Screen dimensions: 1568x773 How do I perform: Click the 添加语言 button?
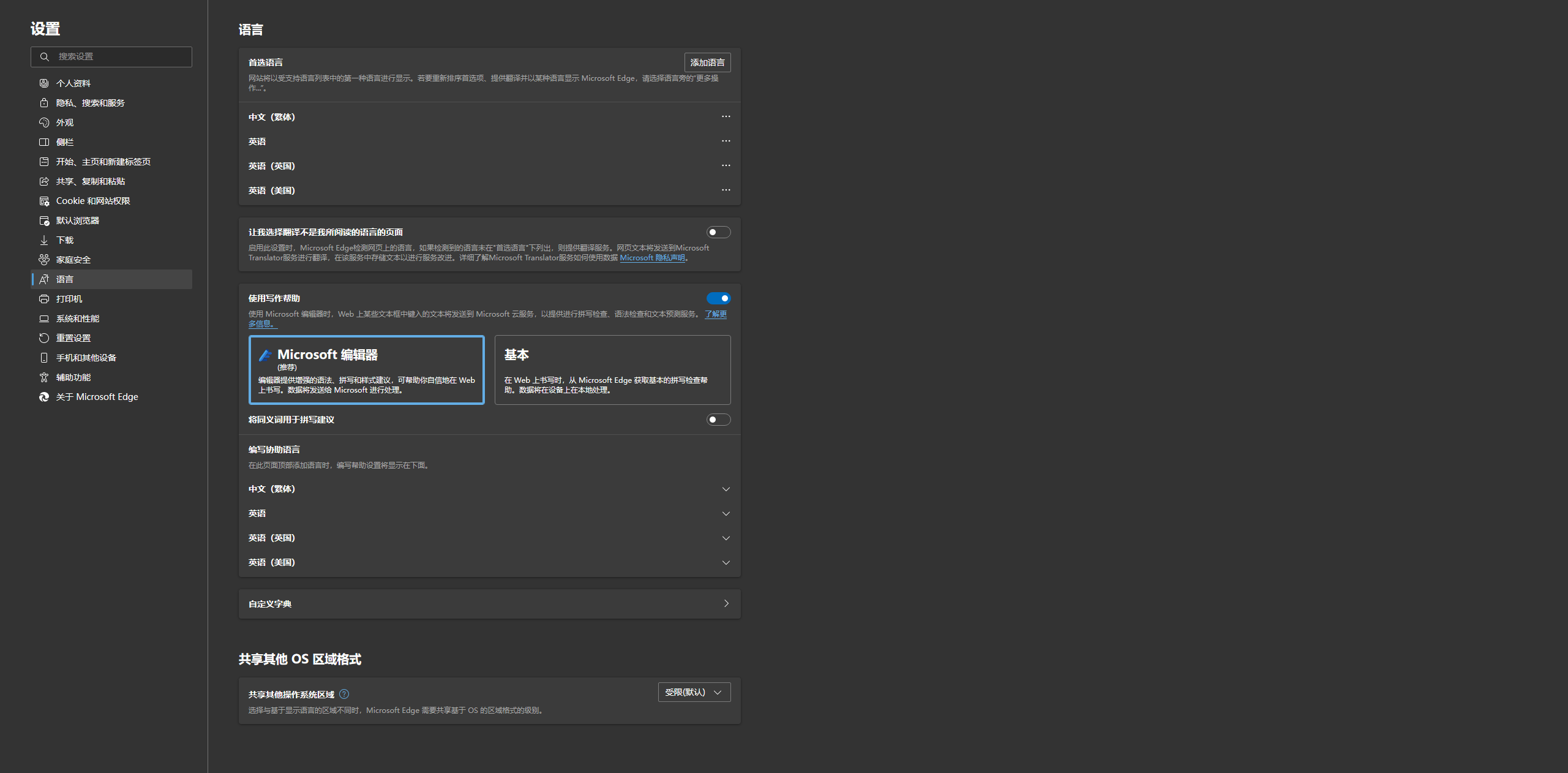point(707,62)
